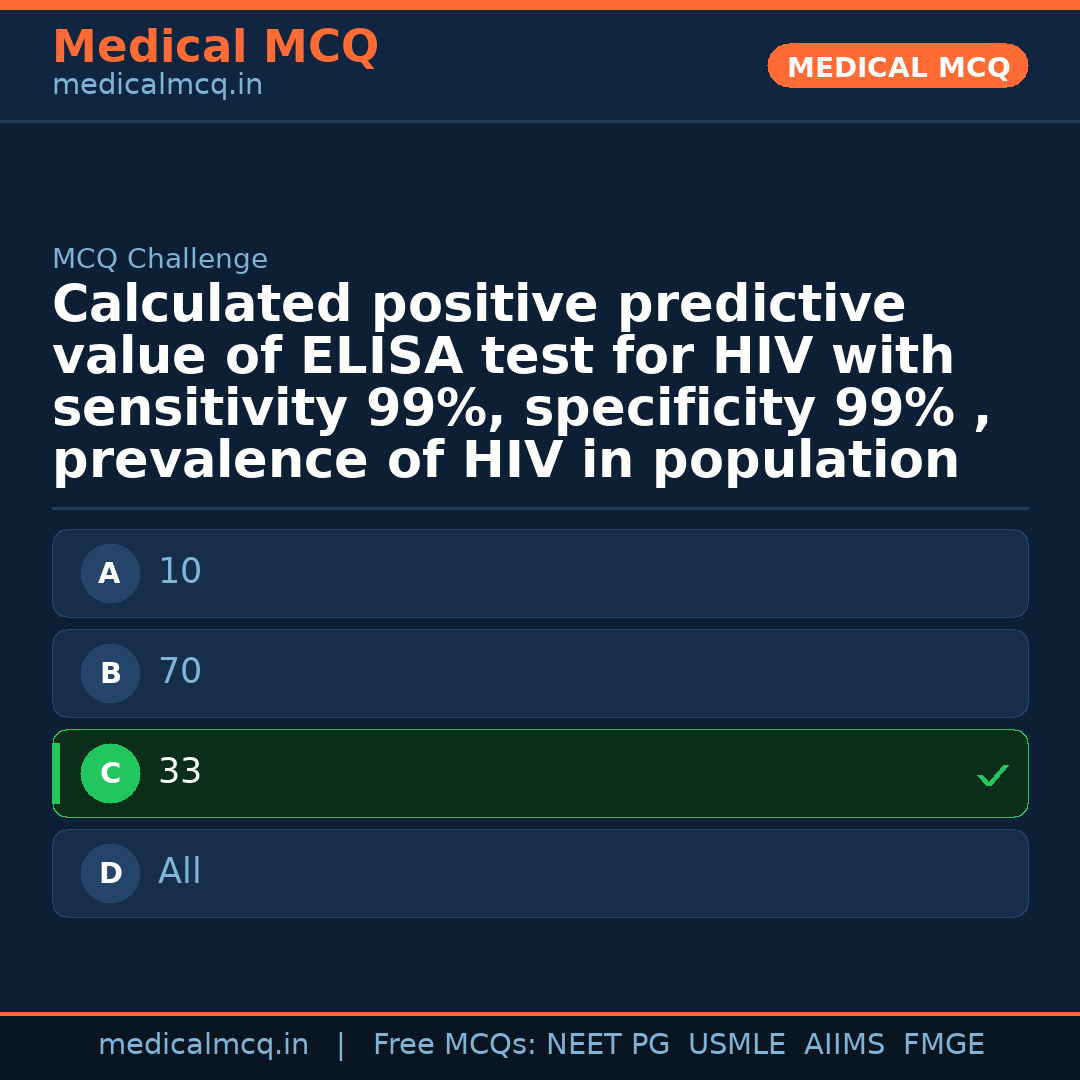Click the MCQ Challenge label
The height and width of the screenshot is (1080, 1080).
[160, 260]
